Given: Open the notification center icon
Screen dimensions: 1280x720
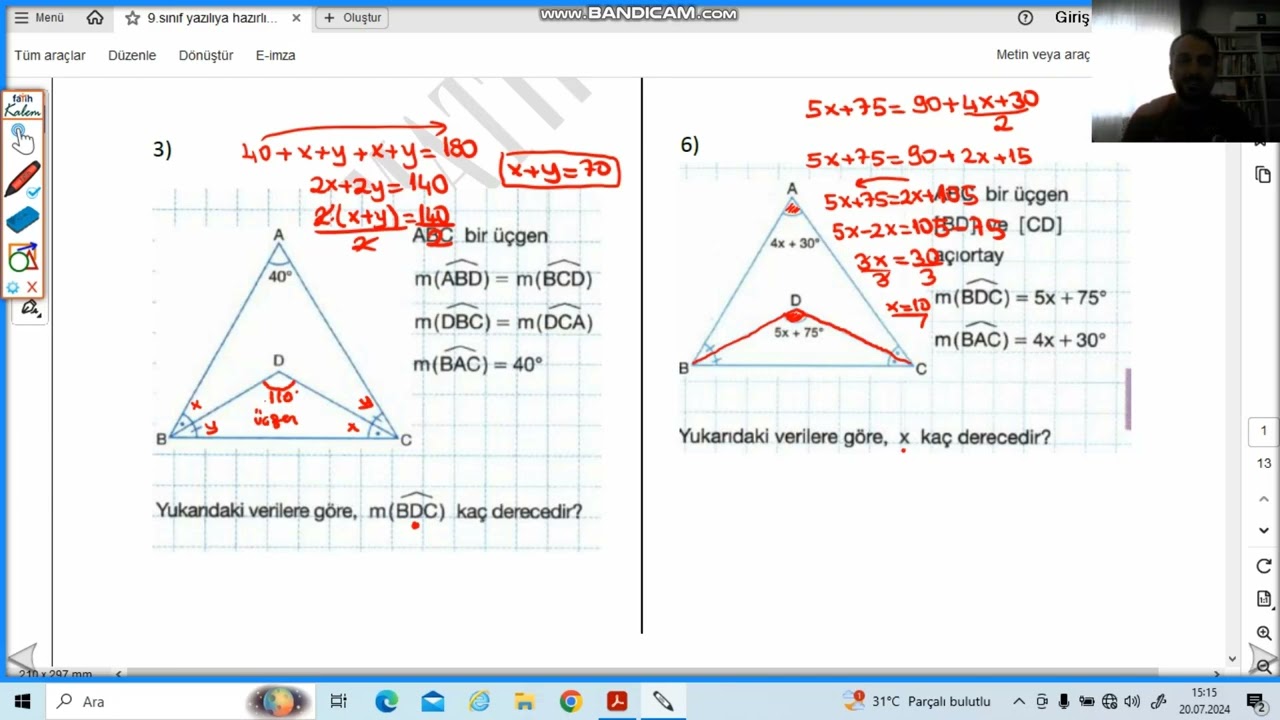Looking at the screenshot, I should tap(1257, 701).
